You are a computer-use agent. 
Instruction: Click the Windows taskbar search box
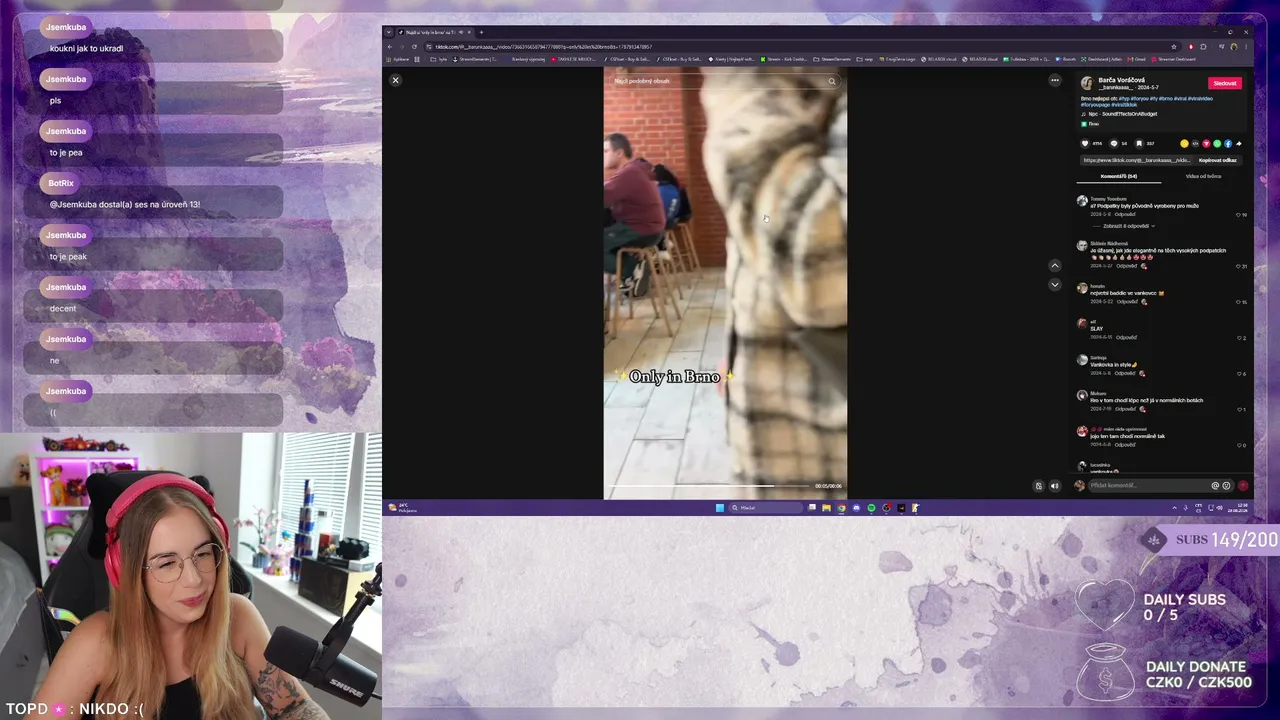pyautogui.click(x=765, y=508)
